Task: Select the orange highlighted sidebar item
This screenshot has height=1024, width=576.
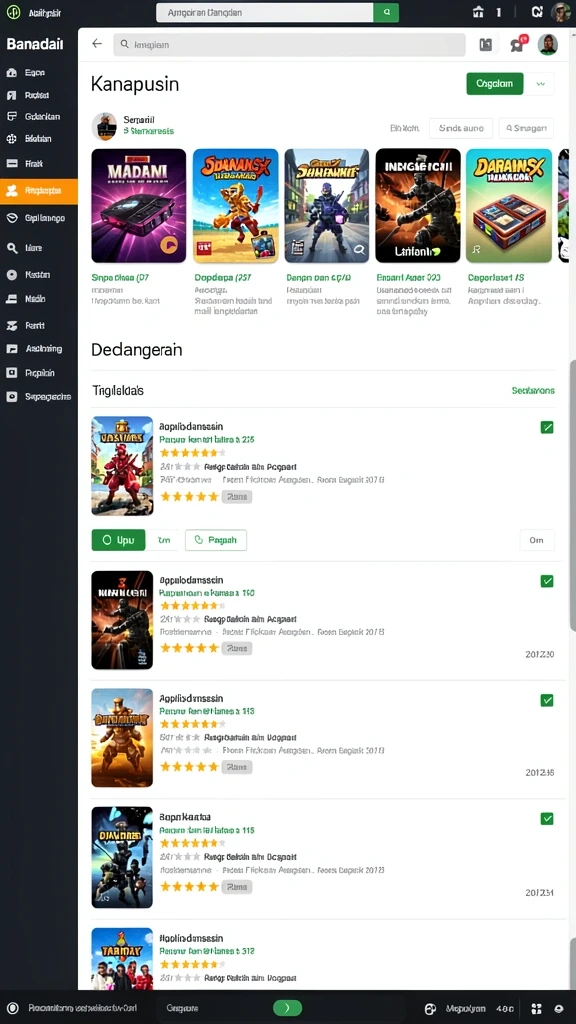Action: [39, 191]
